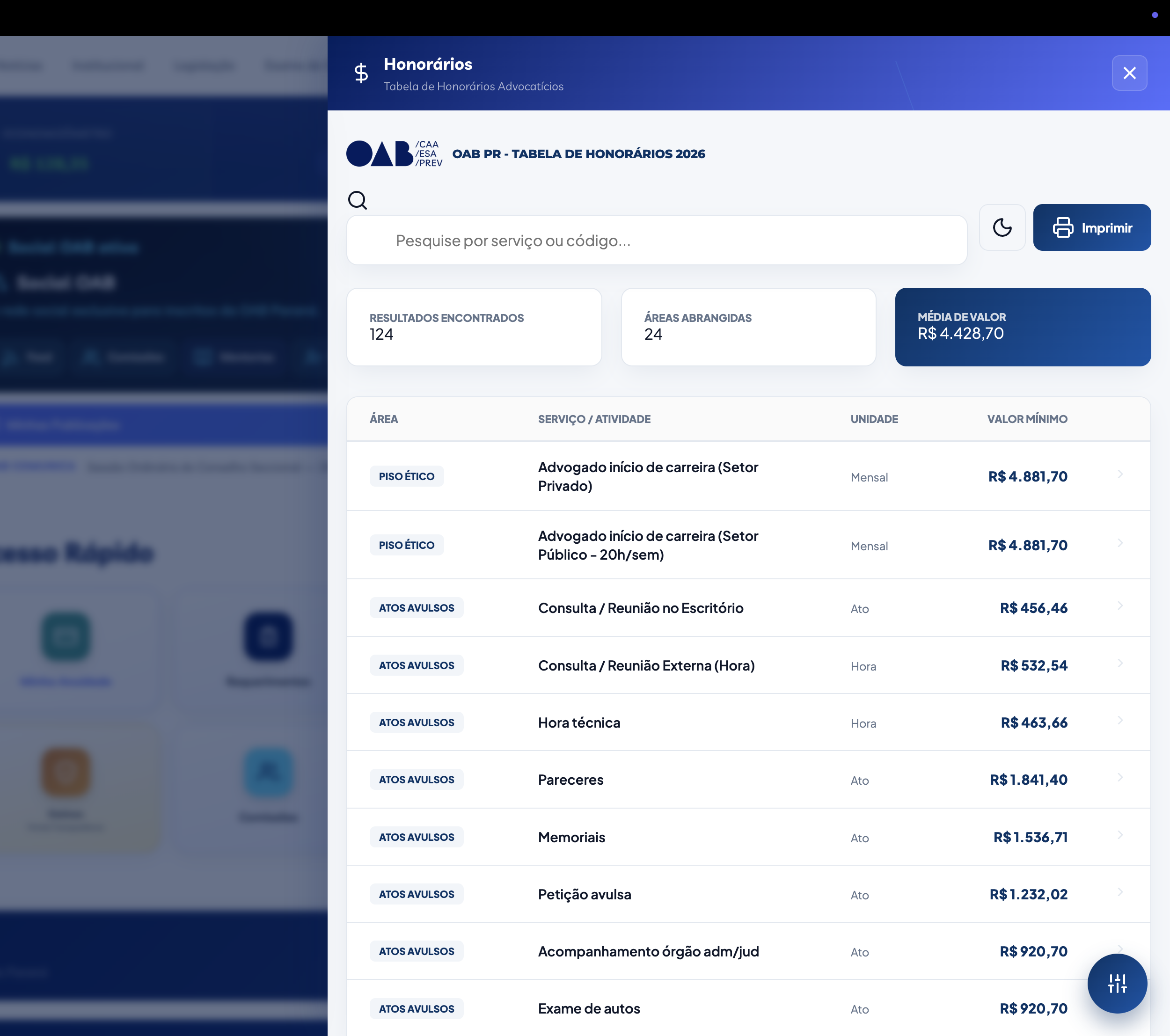Open the Pareceres row details arrow
1170x1036 pixels.
[x=1119, y=778]
